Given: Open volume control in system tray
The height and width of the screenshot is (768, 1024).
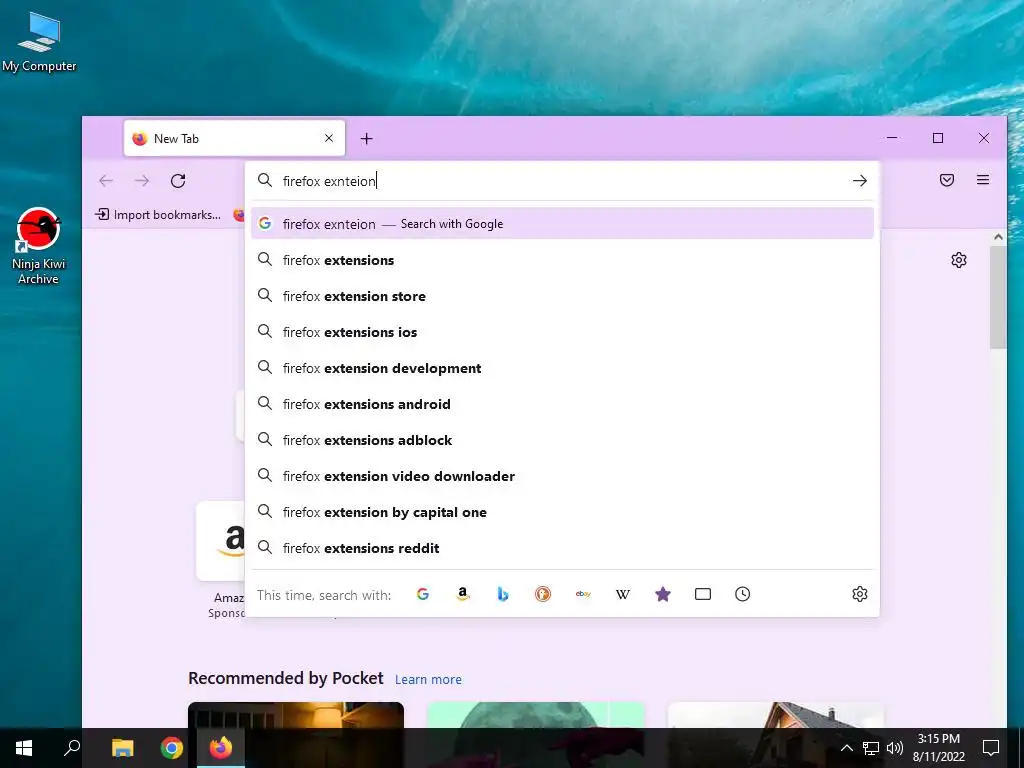Looking at the screenshot, I should (895, 748).
